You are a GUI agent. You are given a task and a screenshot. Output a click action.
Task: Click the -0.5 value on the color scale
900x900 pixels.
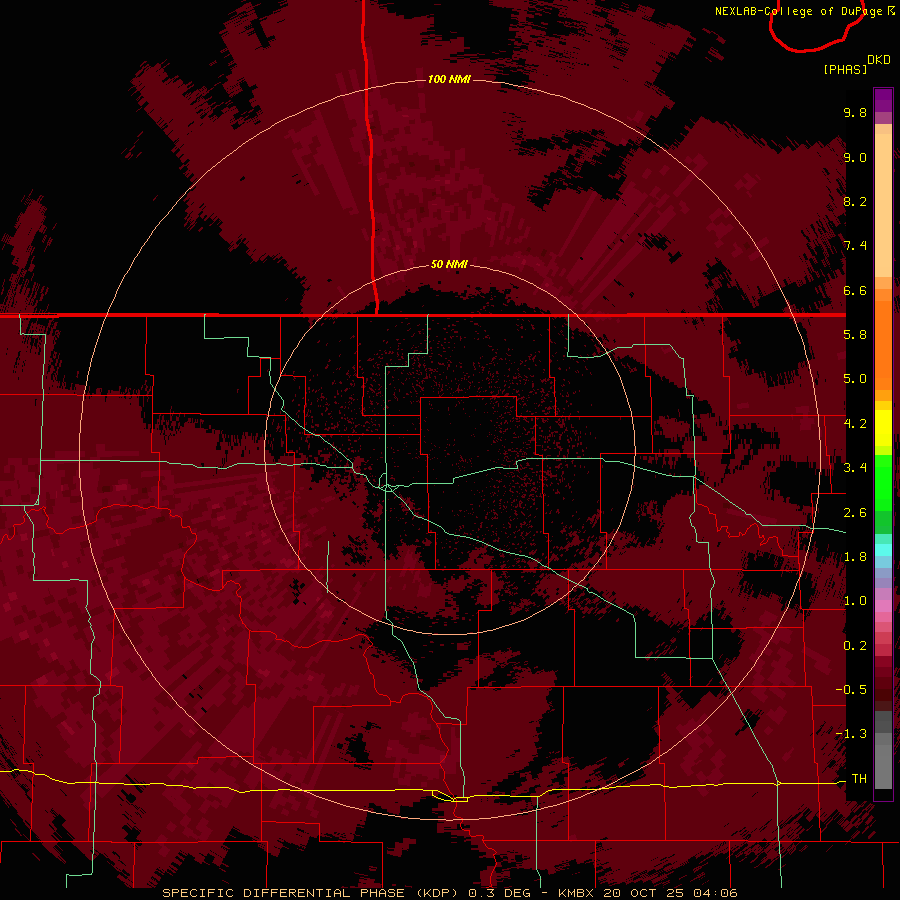coord(851,690)
